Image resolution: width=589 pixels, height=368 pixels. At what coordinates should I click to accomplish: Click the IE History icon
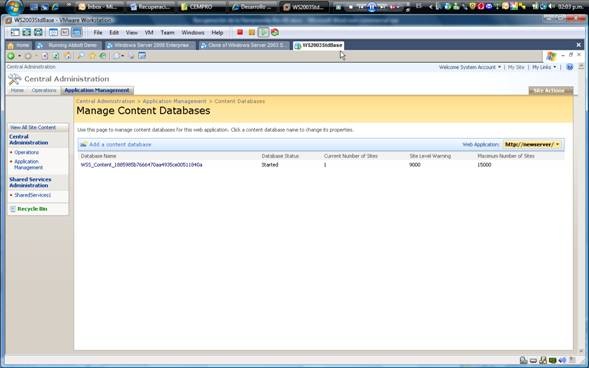coord(103,56)
